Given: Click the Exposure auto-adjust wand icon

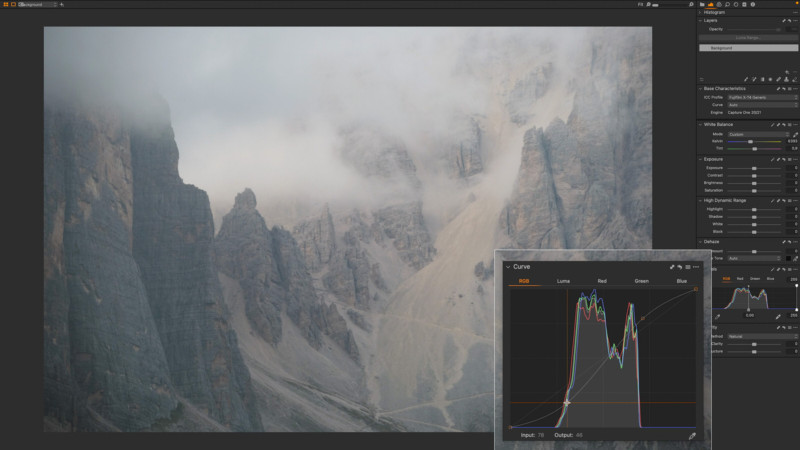Looking at the screenshot, I should point(773,159).
